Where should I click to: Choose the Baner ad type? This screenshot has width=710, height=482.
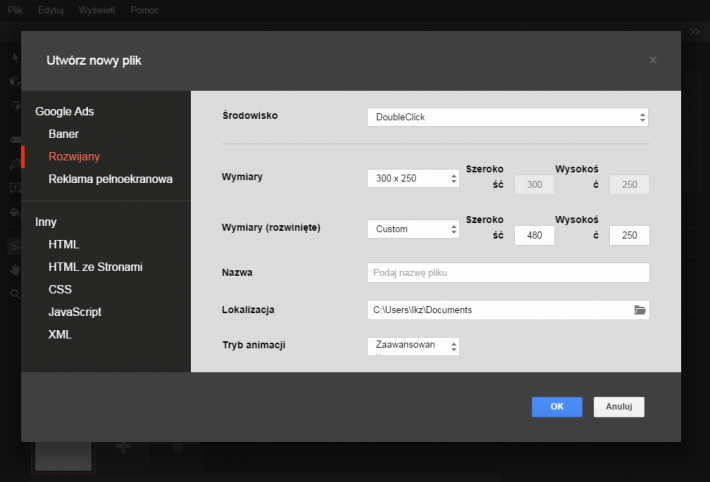click(63, 134)
